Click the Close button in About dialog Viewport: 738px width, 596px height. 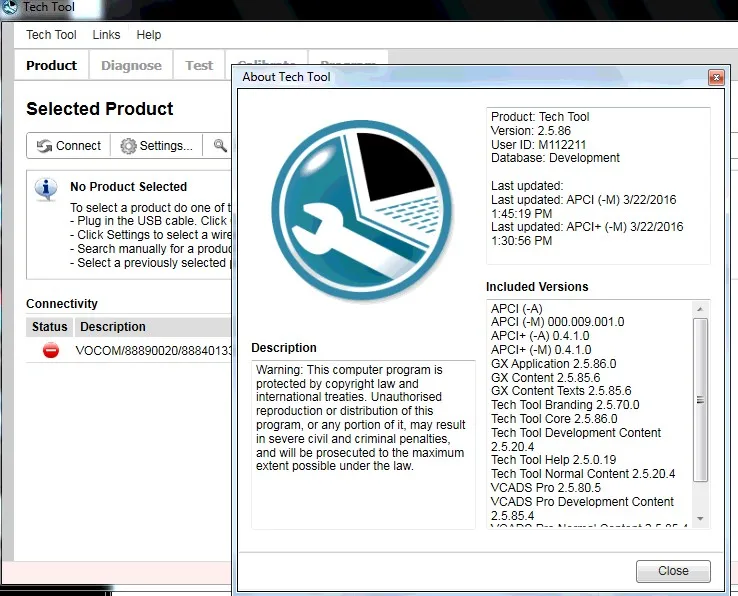pos(673,571)
